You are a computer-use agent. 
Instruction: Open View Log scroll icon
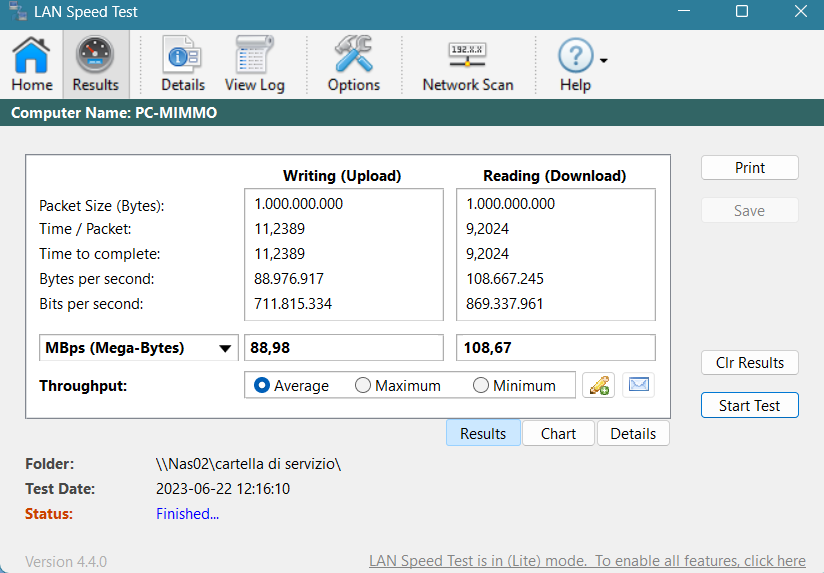254,64
